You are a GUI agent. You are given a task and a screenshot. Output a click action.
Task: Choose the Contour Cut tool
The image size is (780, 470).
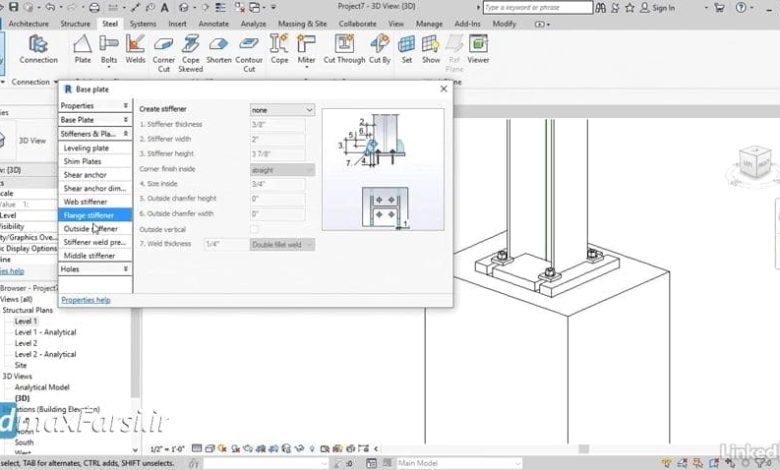(249, 45)
